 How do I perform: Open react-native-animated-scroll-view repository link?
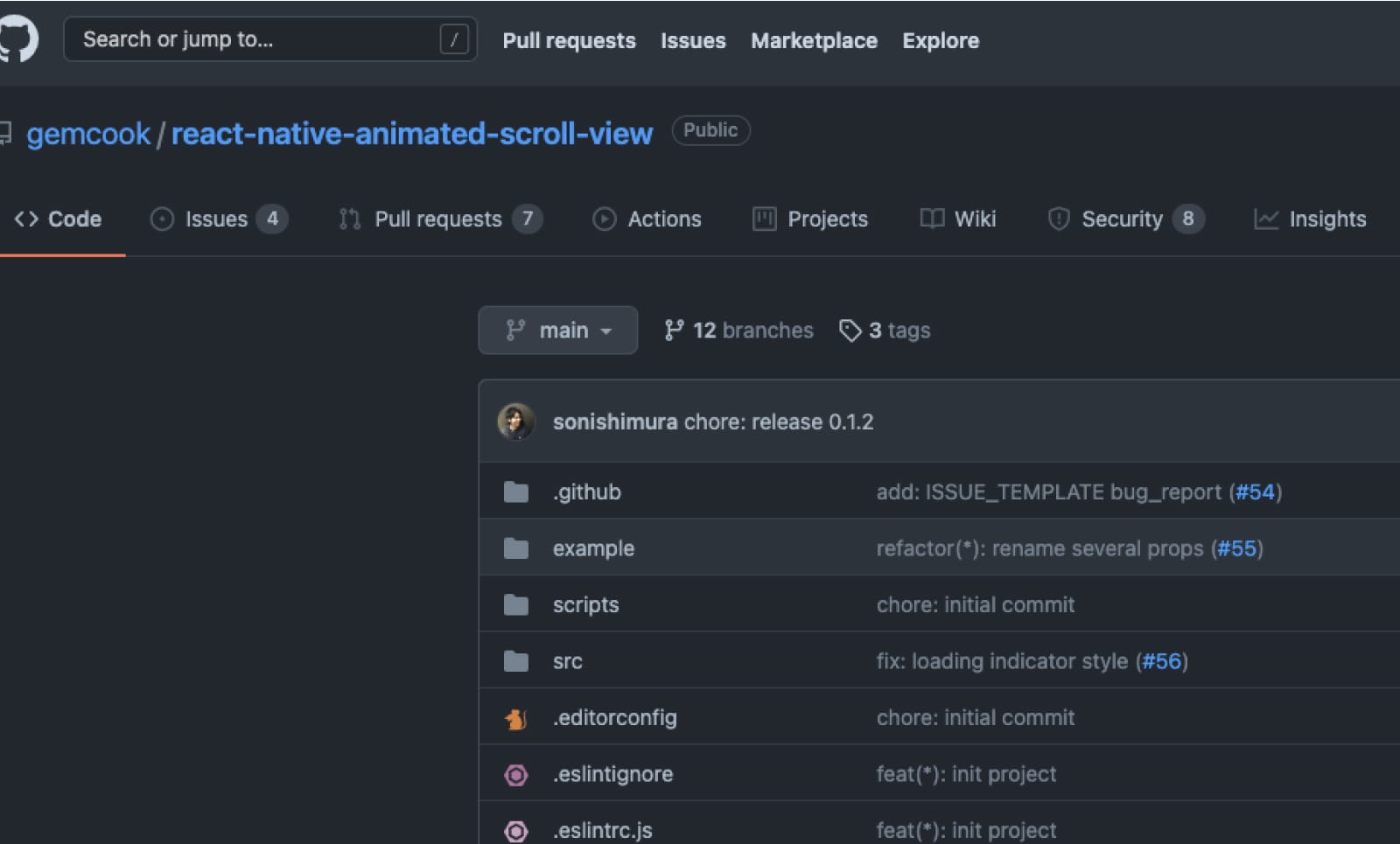tap(412, 134)
